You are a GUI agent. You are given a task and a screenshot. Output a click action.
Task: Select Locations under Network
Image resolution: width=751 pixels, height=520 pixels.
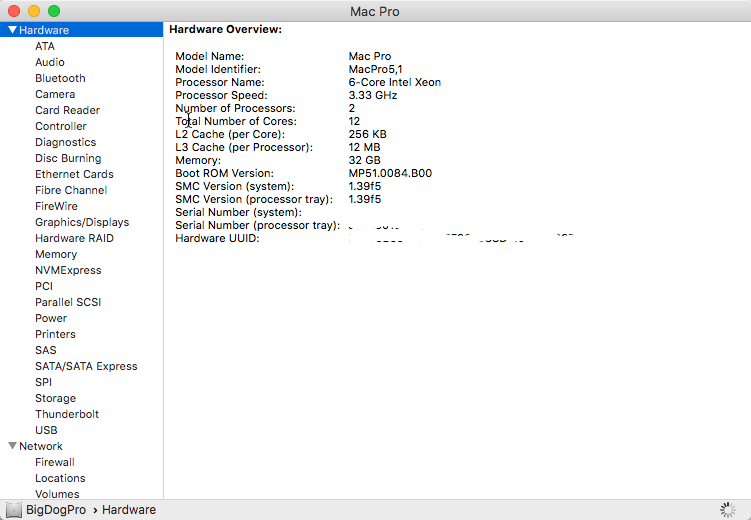coord(60,478)
